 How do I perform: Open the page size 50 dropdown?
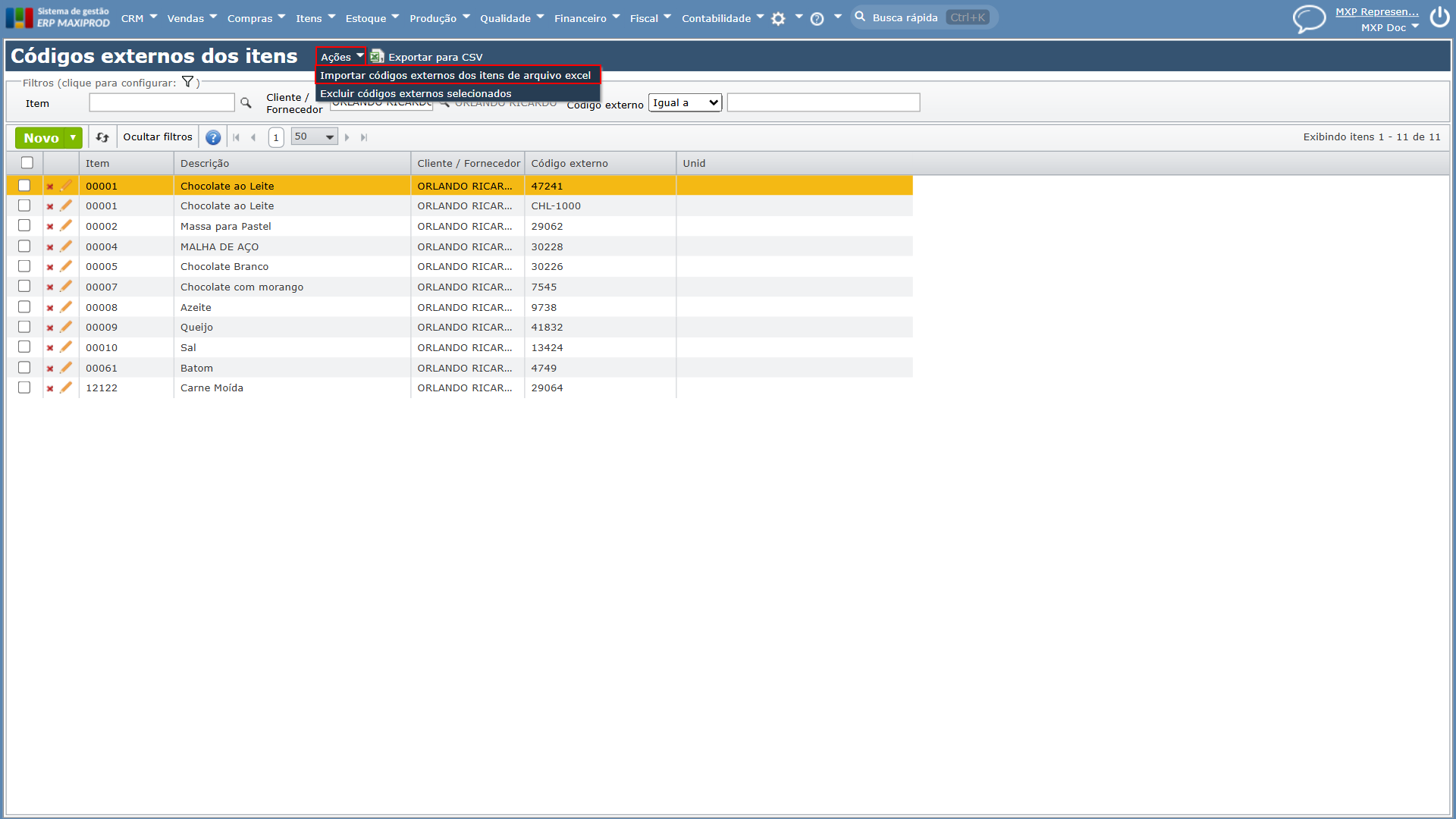click(x=315, y=136)
